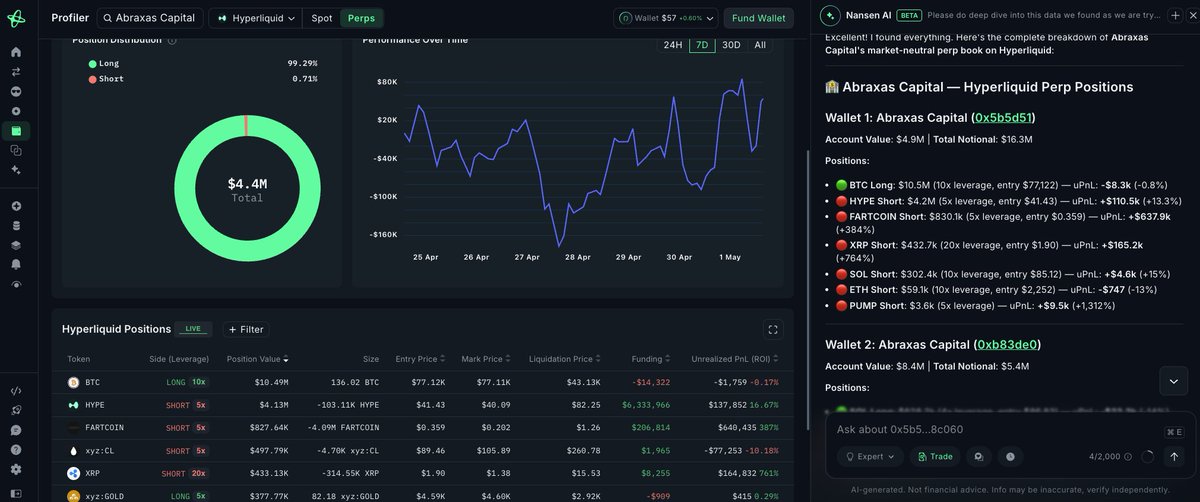The width and height of the screenshot is (1200, 502).
Task: Open the chat history clock icon
Action: [x=1009, y=456]
